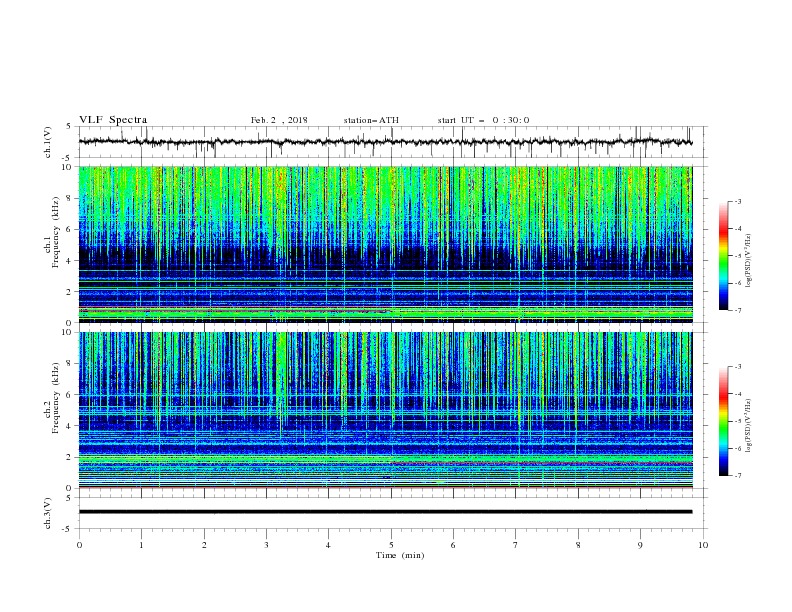Click the "Time (min)" axis title
Viewport: 792px width, 612px height.
(x=400, y=555)
